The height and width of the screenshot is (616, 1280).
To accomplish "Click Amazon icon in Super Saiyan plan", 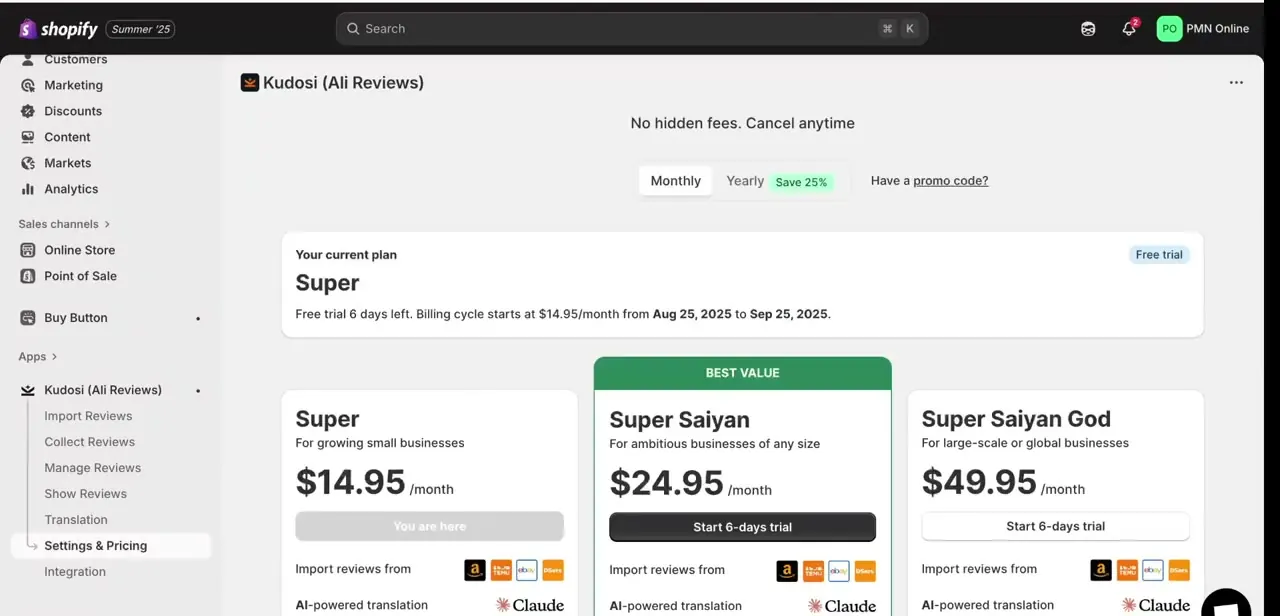I will click(x=787, y=571).
